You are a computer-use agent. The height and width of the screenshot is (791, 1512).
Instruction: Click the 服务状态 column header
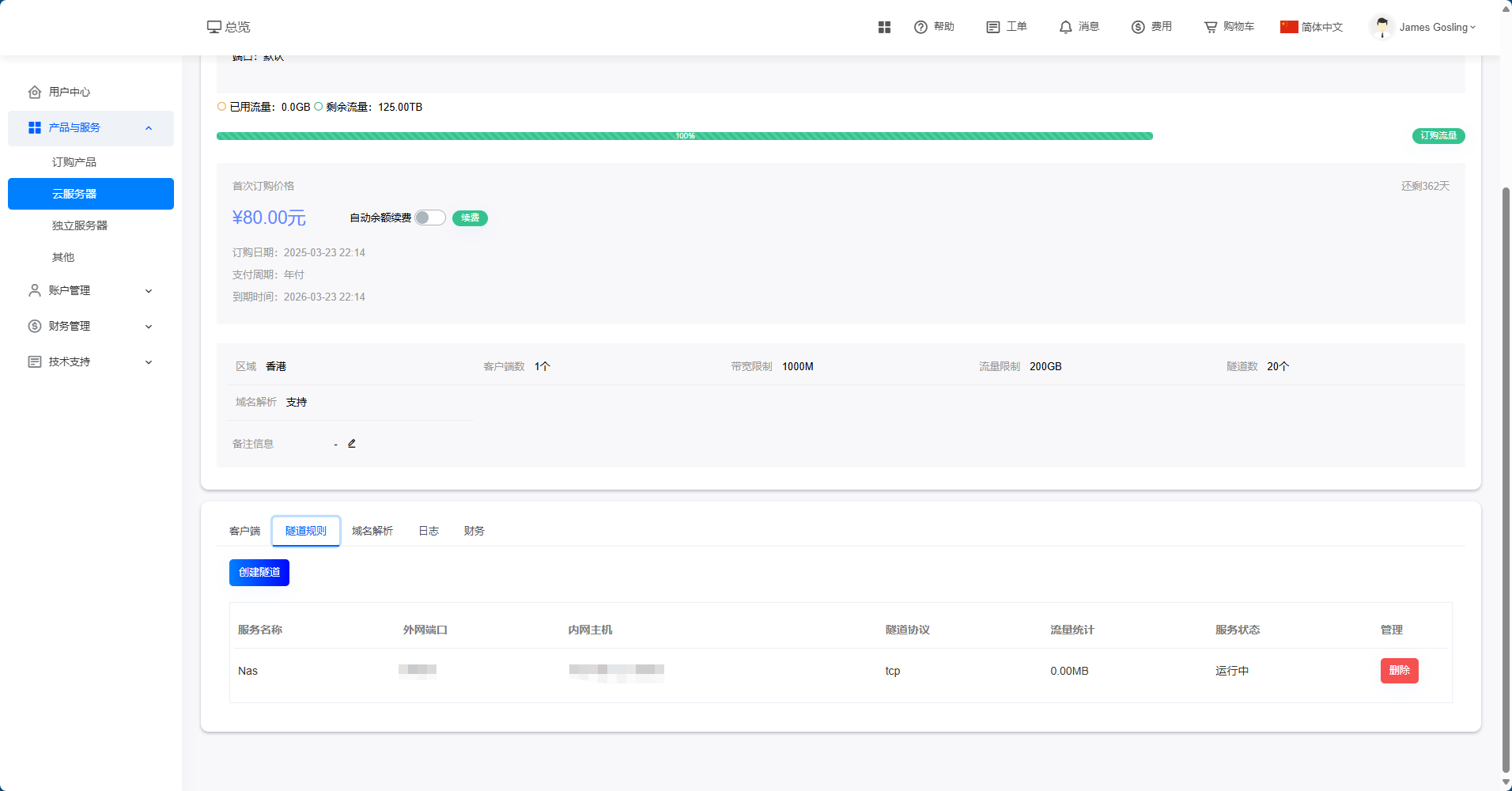[1238, 630]
